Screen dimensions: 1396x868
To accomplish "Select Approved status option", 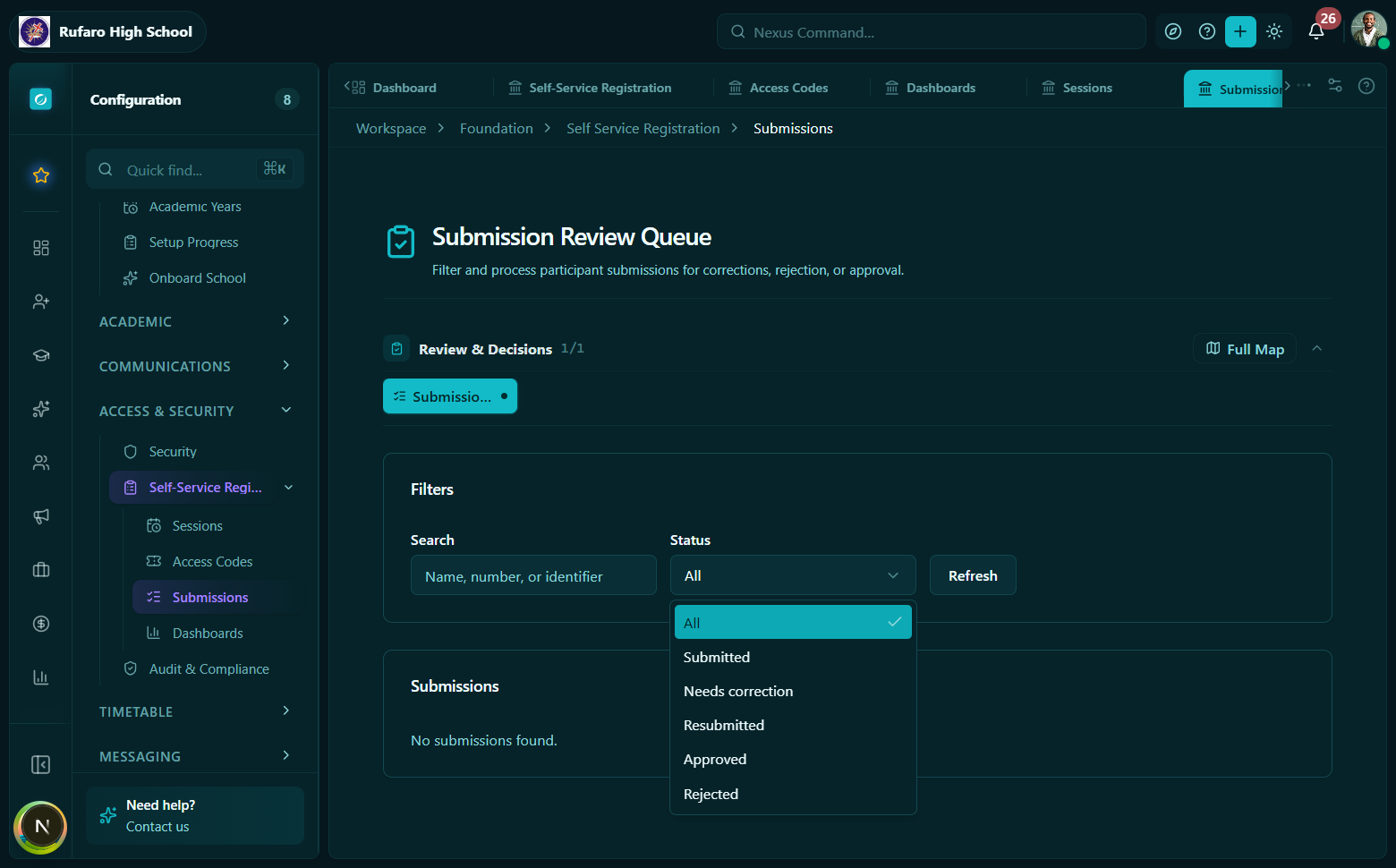I will click(793, 759).
